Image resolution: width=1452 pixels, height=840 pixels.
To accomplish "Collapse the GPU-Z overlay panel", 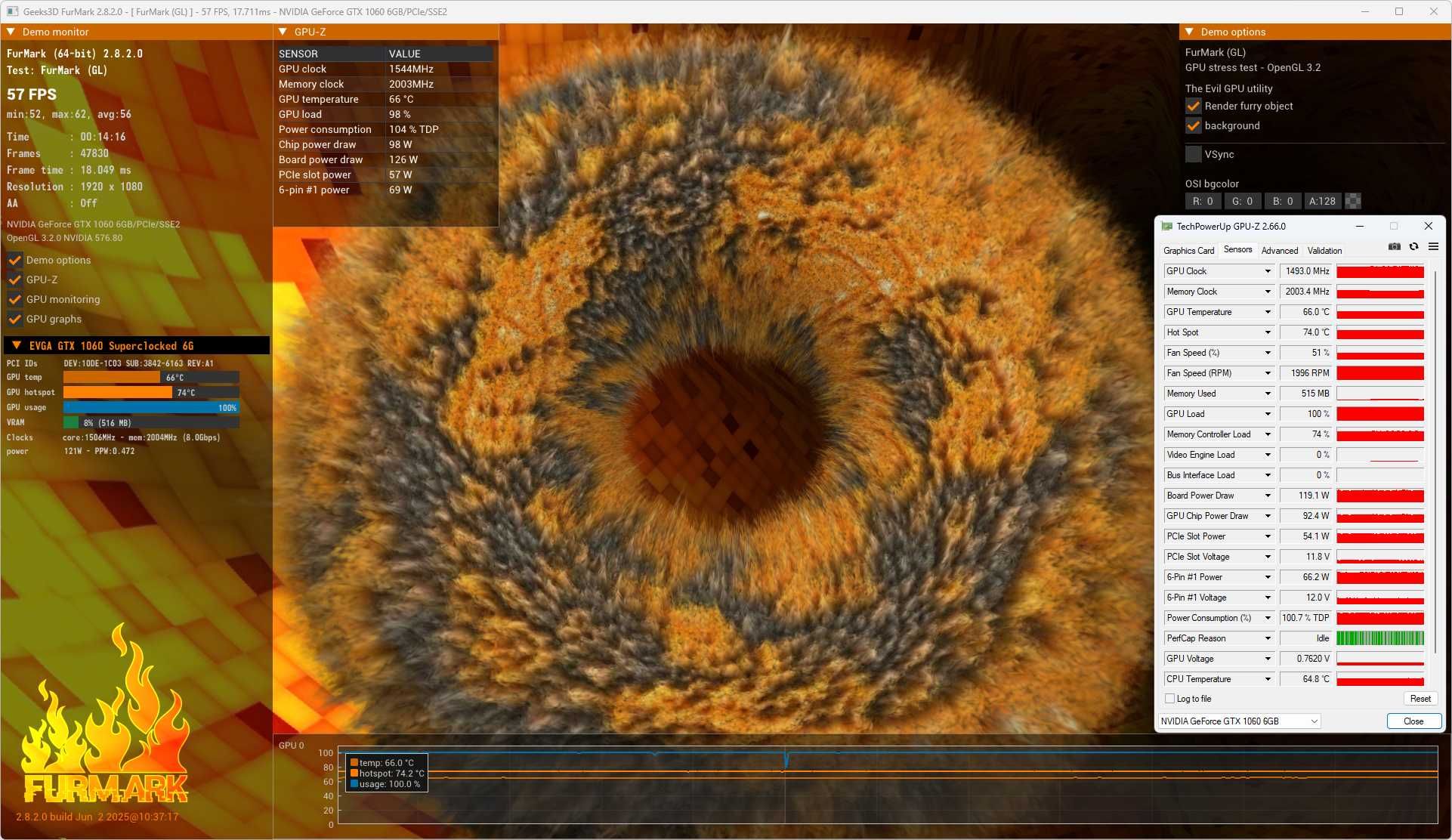I will point(283,32).
